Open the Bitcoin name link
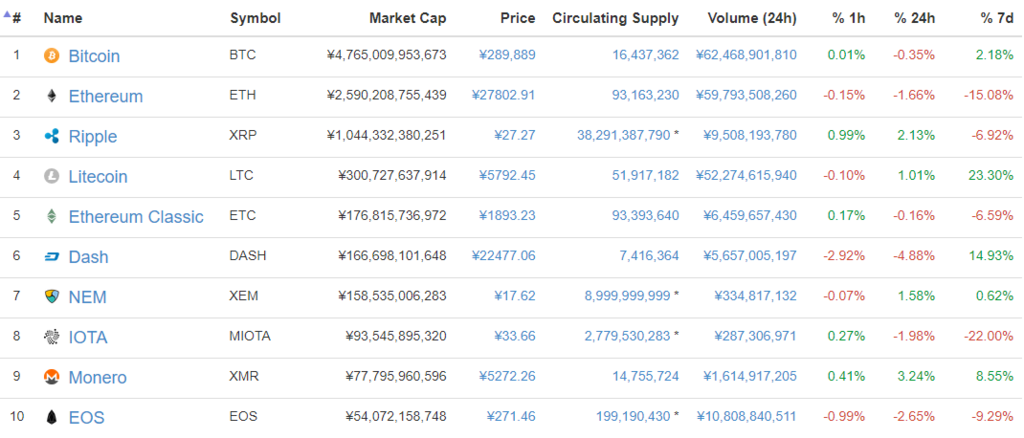The image size is (1024, 438). click(x=94, y=56)
